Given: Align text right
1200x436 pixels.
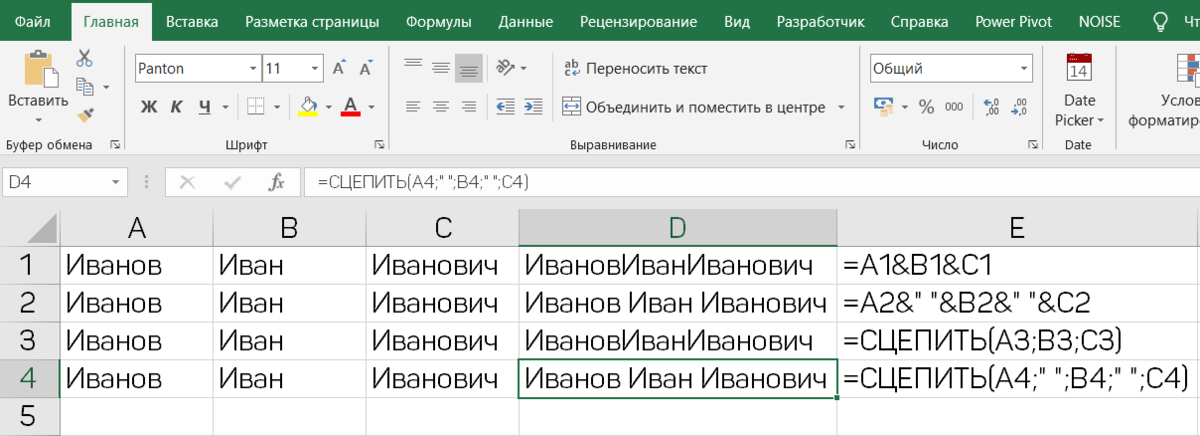Looking at the screenshot, I should point(469,106).
